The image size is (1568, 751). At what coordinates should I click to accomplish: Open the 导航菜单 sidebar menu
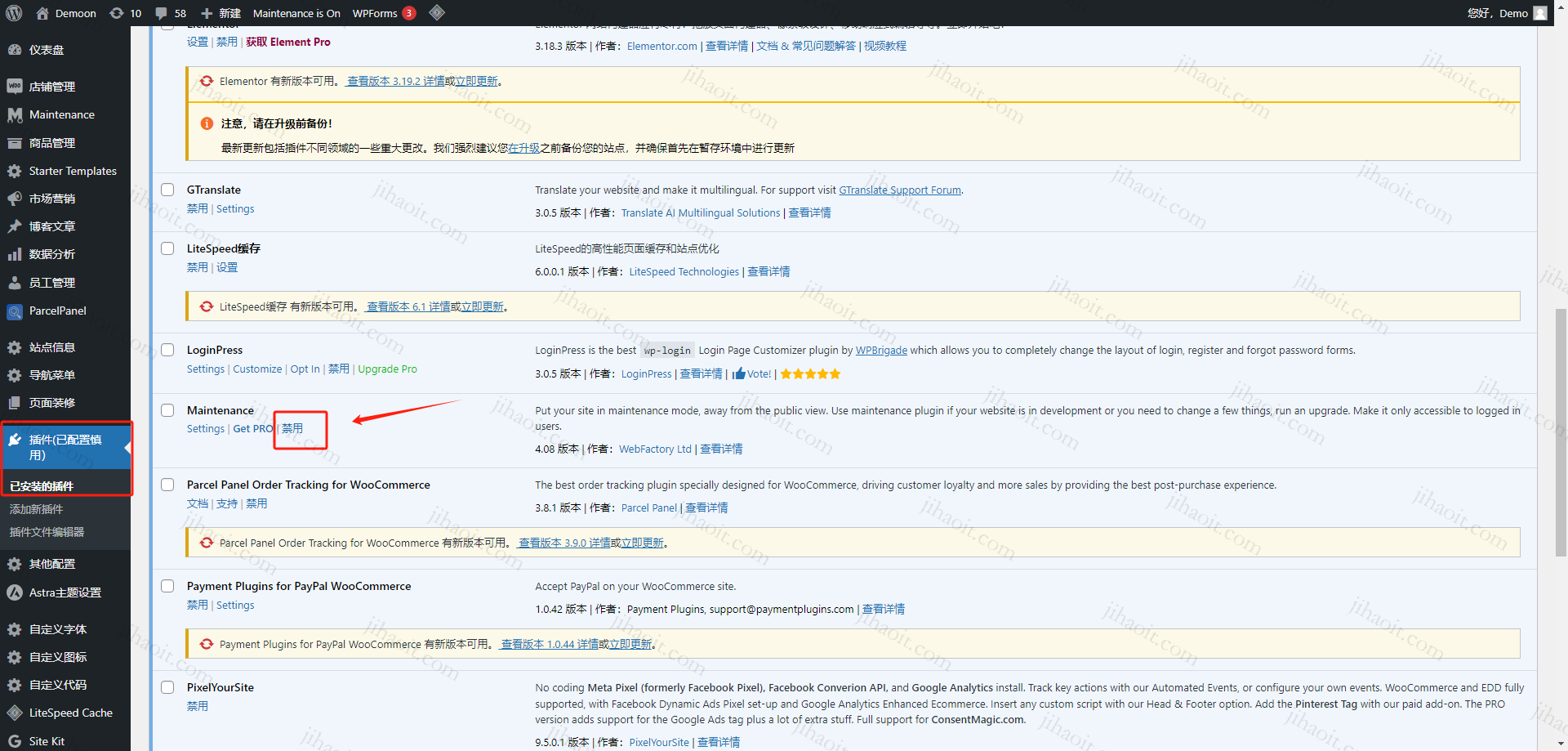(52, 375)
